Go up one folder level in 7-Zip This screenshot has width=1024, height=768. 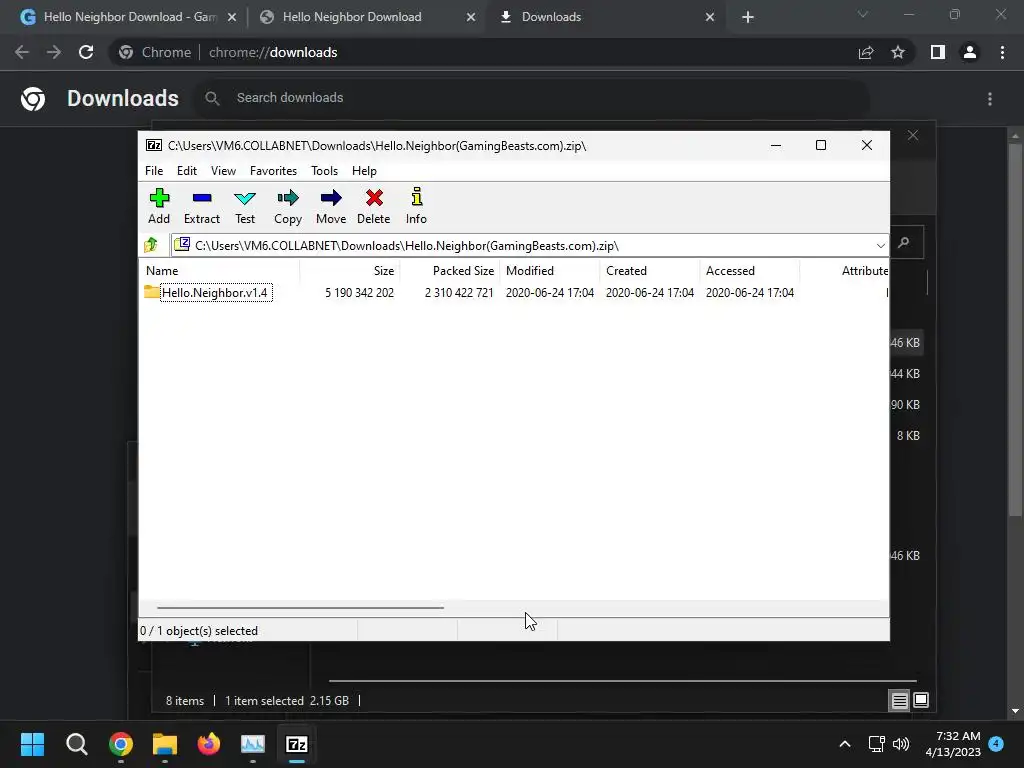152,245
